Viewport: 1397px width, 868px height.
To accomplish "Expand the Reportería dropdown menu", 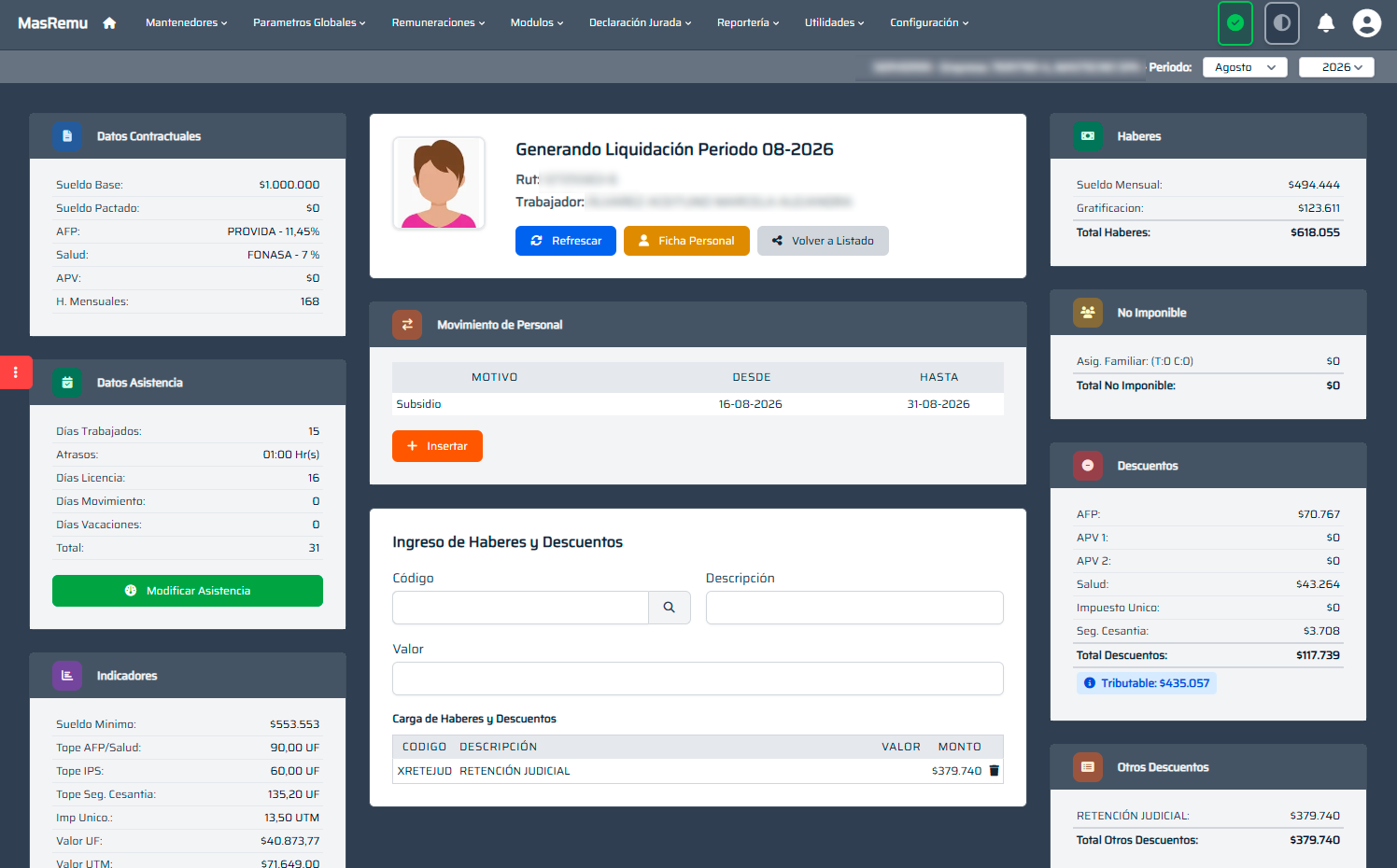I will tap(748, 22).
